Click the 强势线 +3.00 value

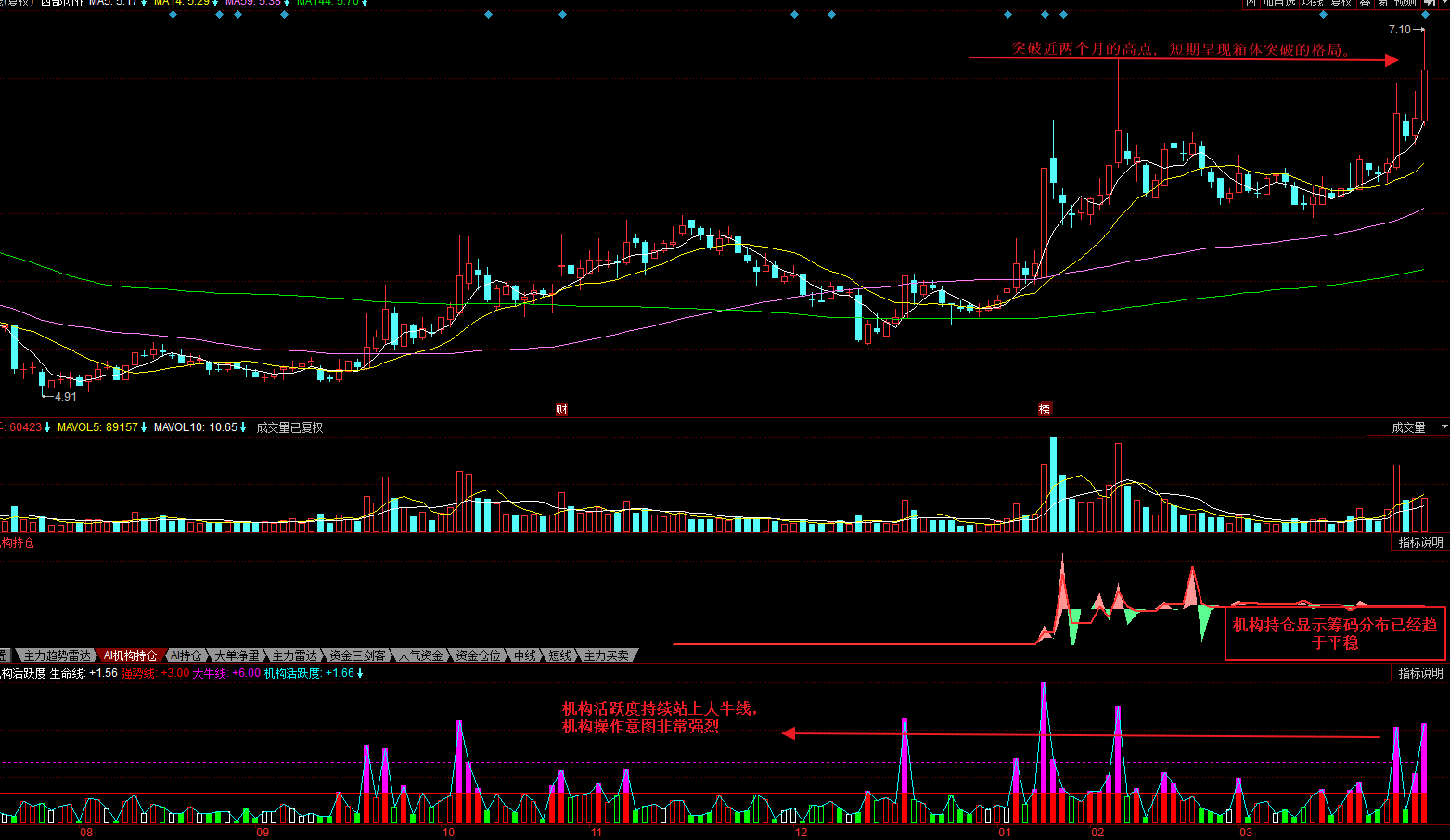pos(155,673)
